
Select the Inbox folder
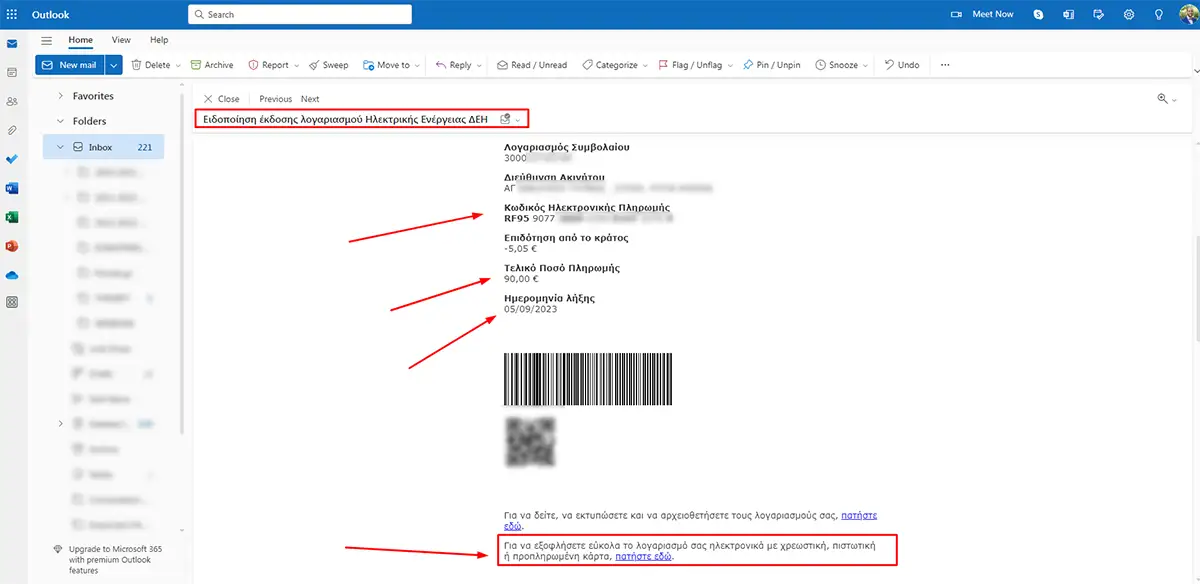pyautogui.click(x=103, y=147)
